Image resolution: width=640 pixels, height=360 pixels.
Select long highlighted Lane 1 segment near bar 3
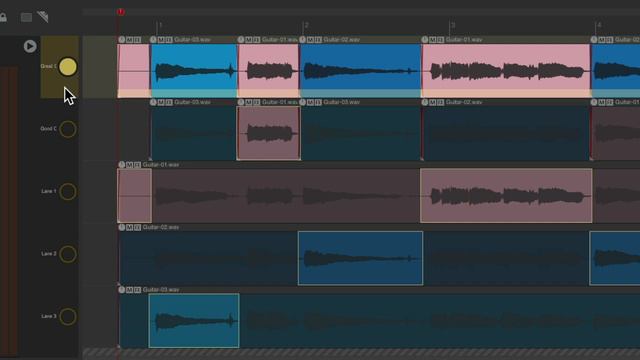(506, 196)
